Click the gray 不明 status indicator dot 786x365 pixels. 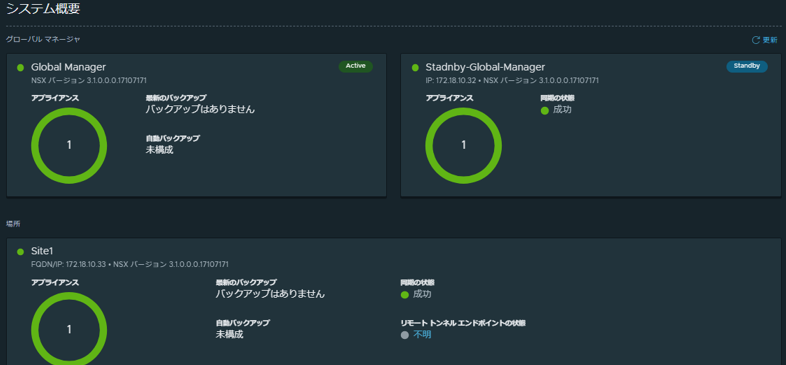click(x=405, y=335)
